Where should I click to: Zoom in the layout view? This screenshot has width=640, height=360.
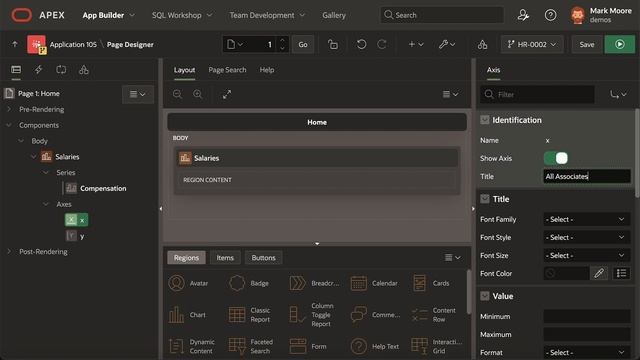198,94
